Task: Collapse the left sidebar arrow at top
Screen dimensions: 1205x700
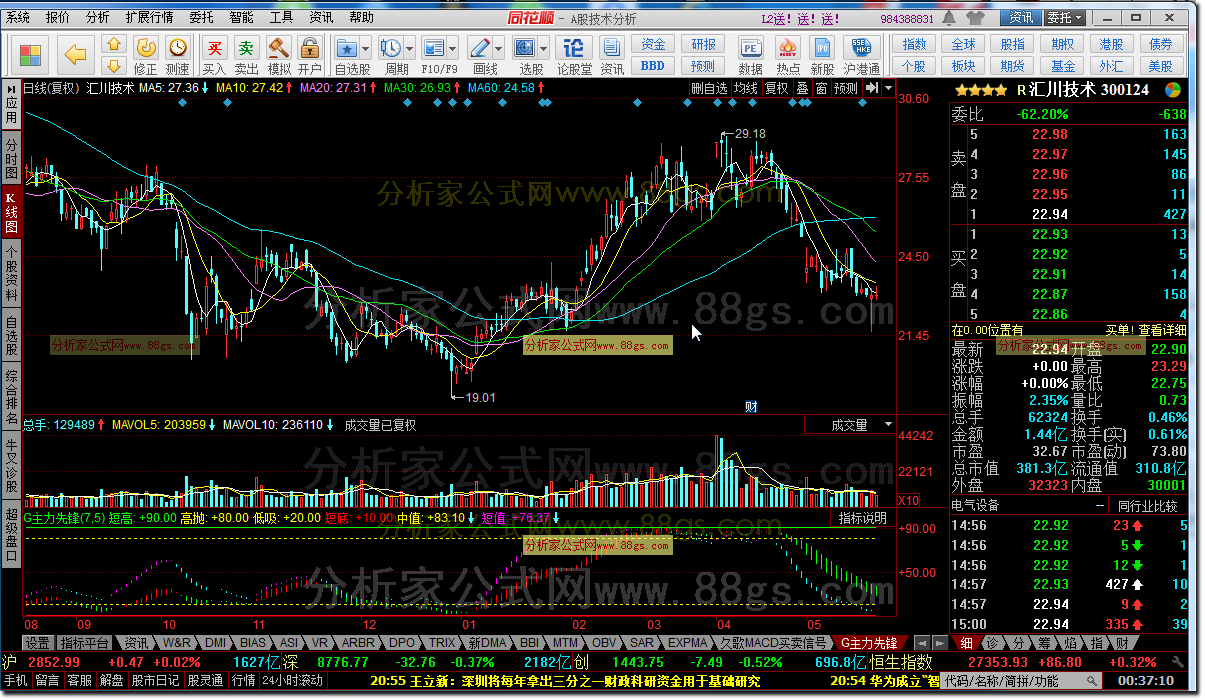Action: 10,88
